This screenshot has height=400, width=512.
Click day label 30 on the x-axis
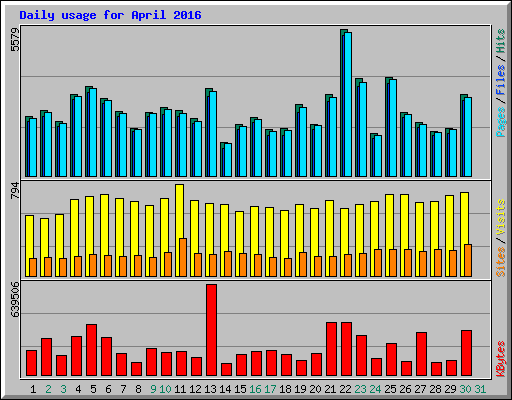click(465, 389)
